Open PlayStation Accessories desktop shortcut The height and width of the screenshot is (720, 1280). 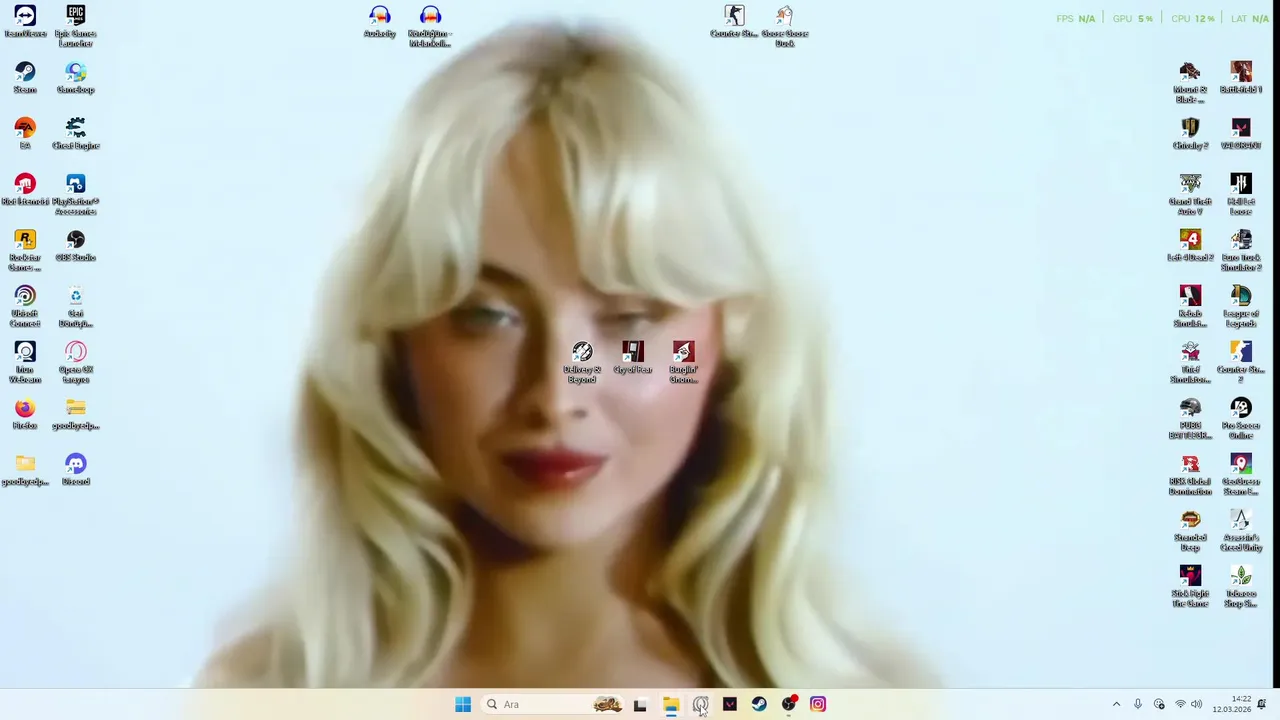76,194
